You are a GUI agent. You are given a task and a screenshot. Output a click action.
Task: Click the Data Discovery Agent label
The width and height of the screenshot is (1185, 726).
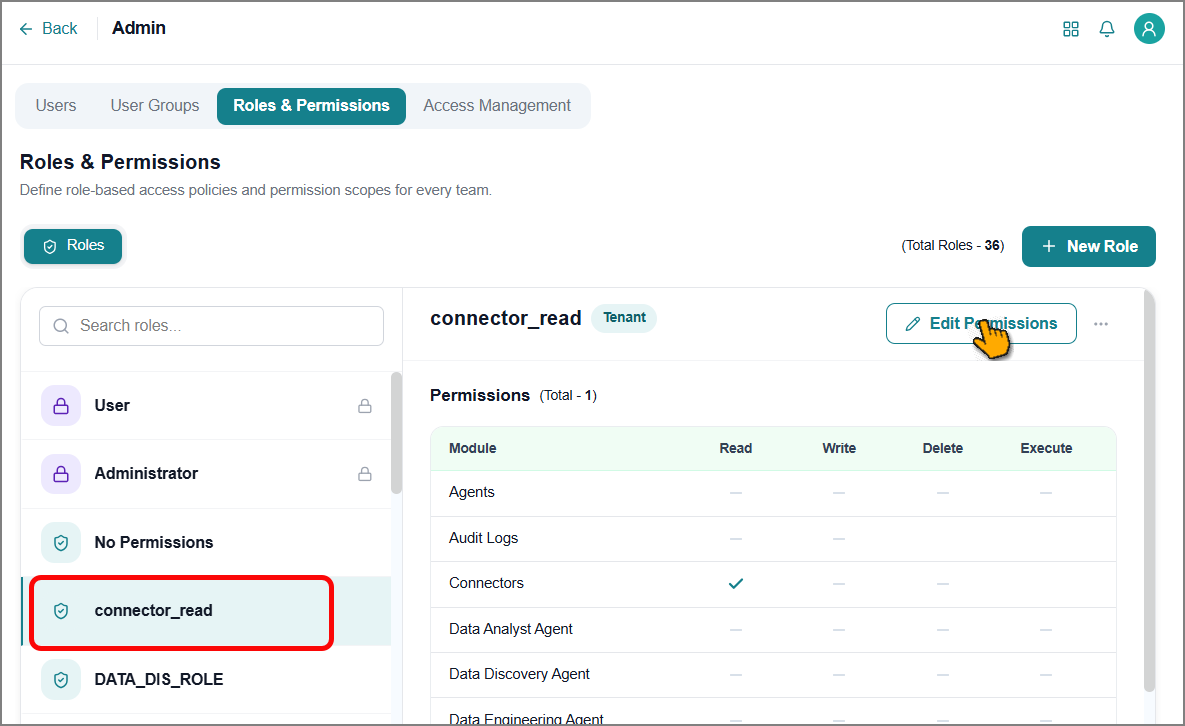coord(519,674)
